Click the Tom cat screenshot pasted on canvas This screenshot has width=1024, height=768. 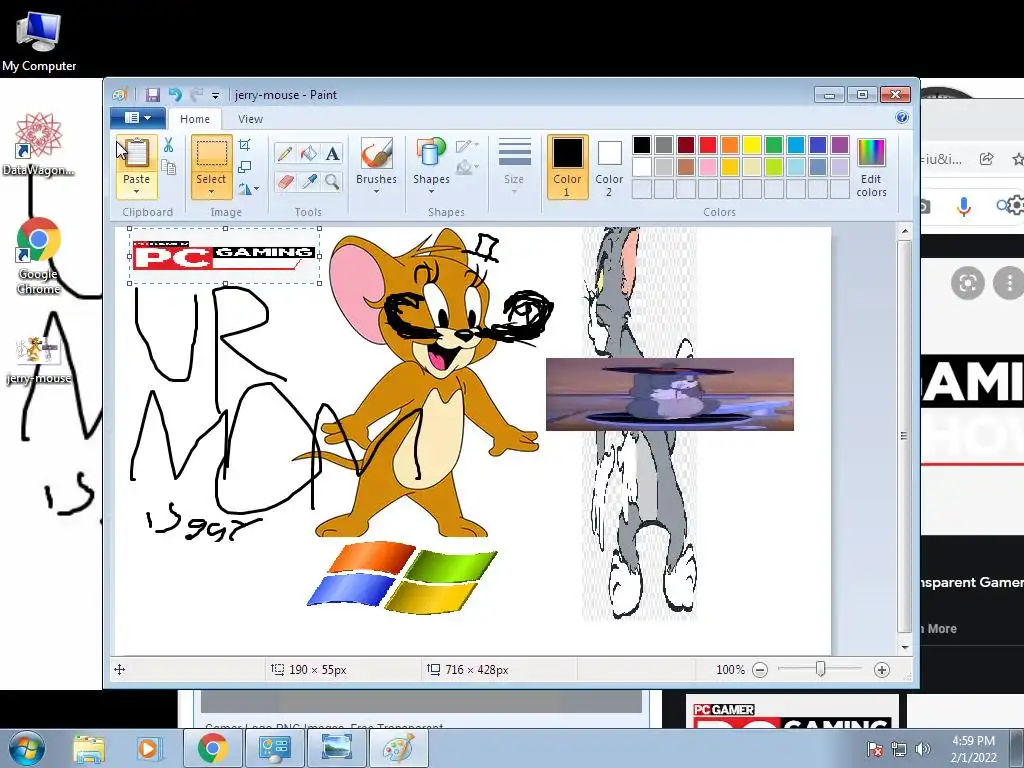(669, 394)
